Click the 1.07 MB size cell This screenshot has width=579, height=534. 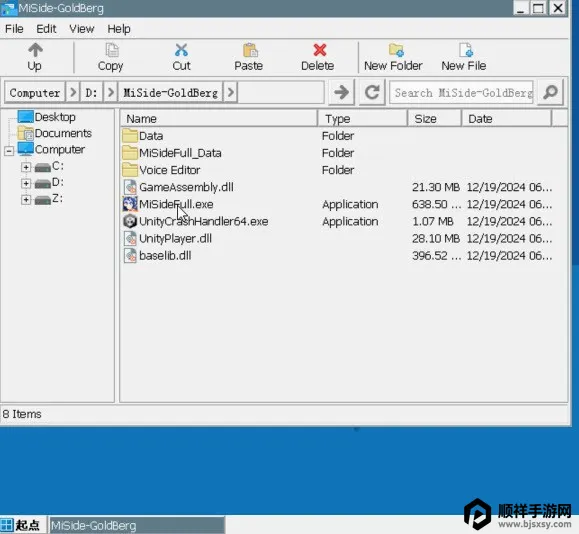433,221
